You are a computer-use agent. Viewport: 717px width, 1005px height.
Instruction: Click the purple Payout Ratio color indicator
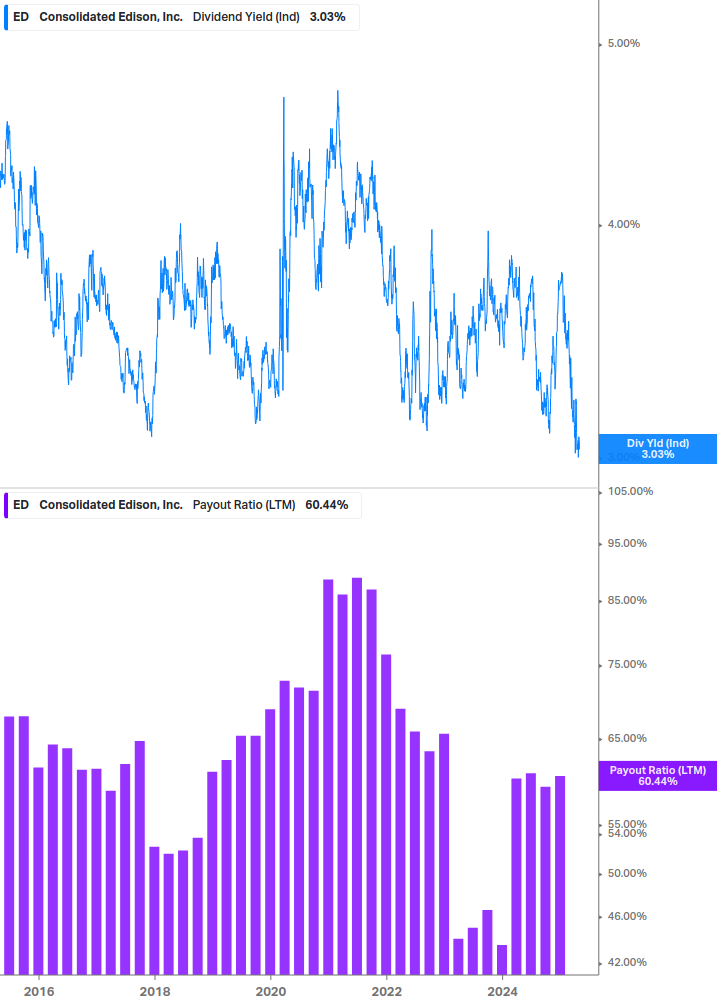tap(6, 505)
